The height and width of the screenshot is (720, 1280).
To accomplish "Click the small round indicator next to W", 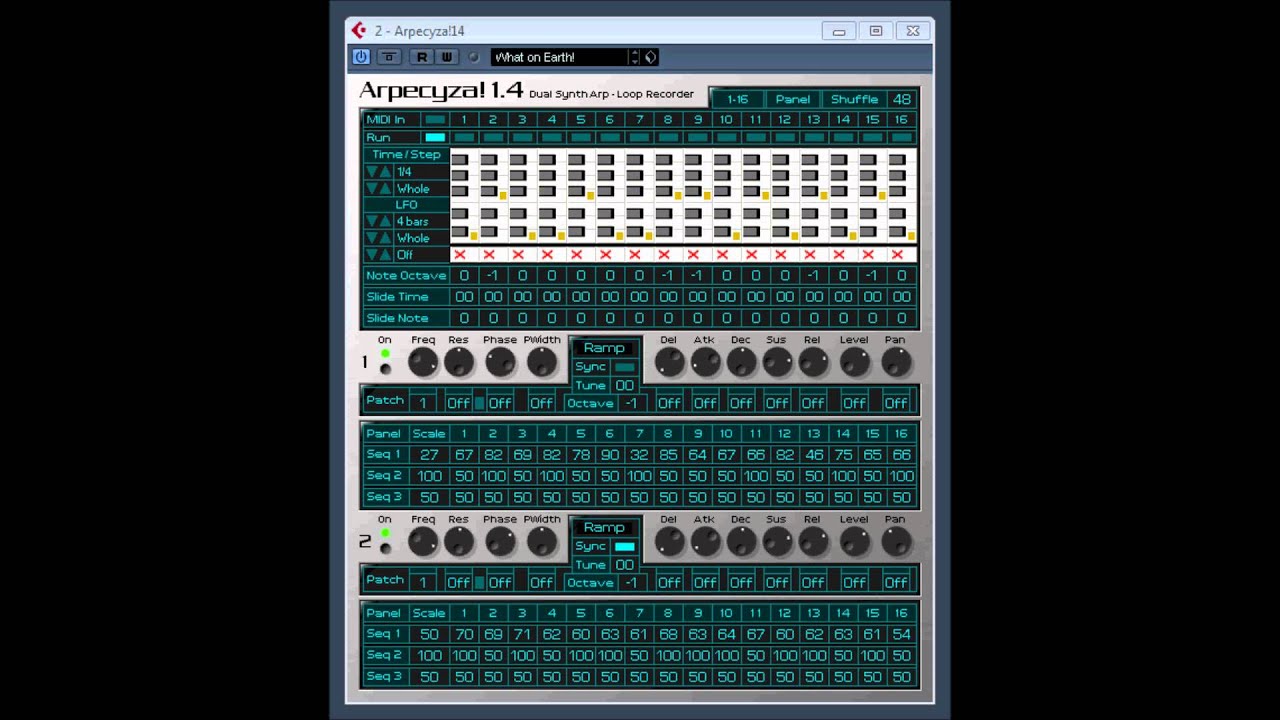I will pyautogui.click(x=474, y=57).
